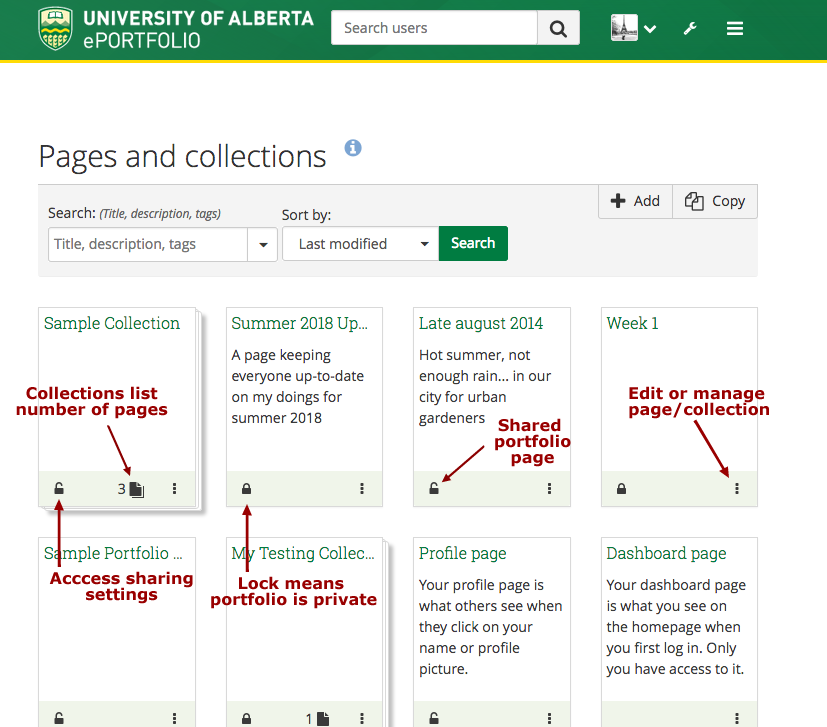This screenshot has height=727, width=827.
Task: Toggle unlocked sharing icon on Sample Collection
Action: (59, 489)
